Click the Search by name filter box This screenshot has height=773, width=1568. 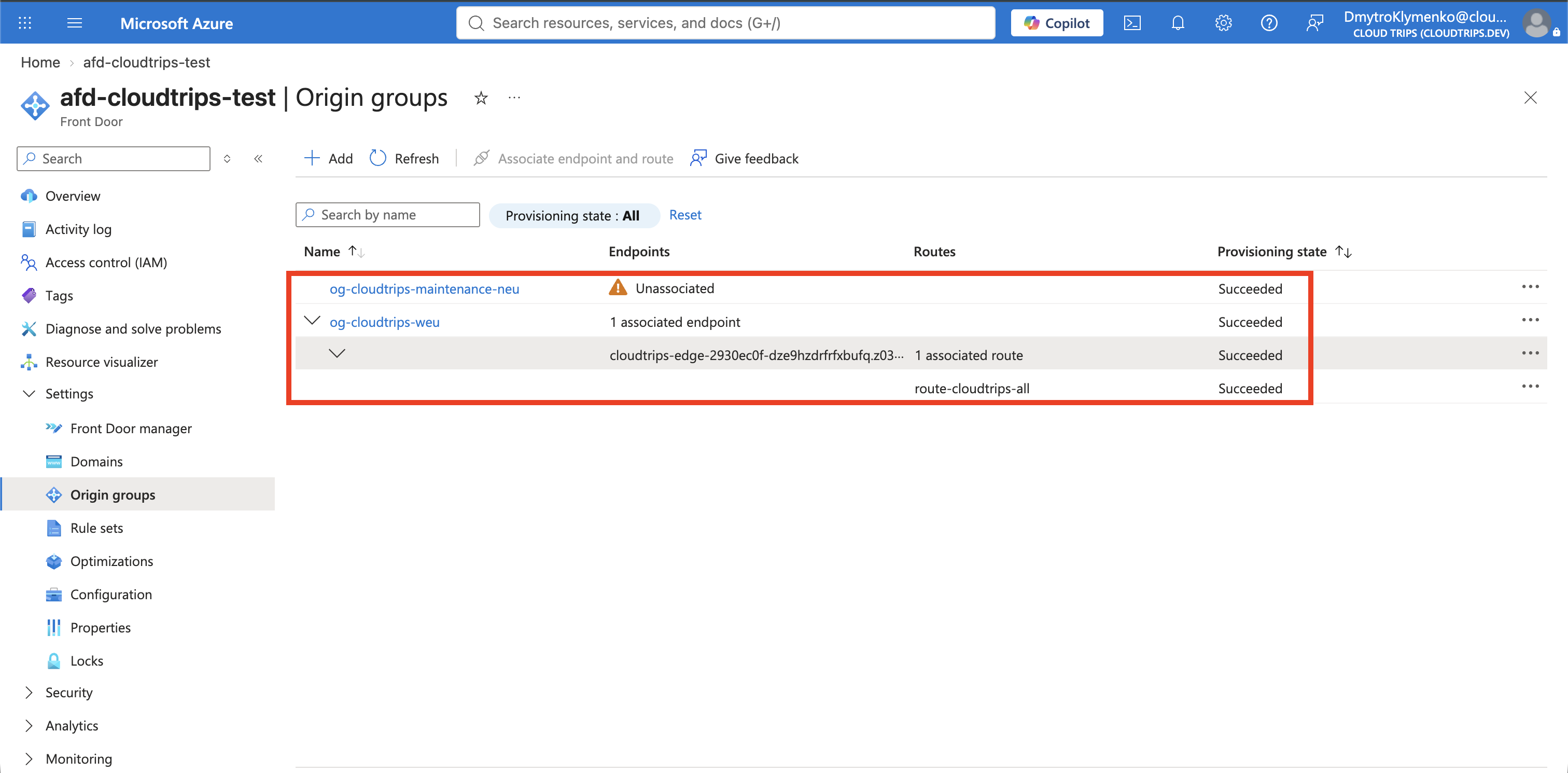388,214
